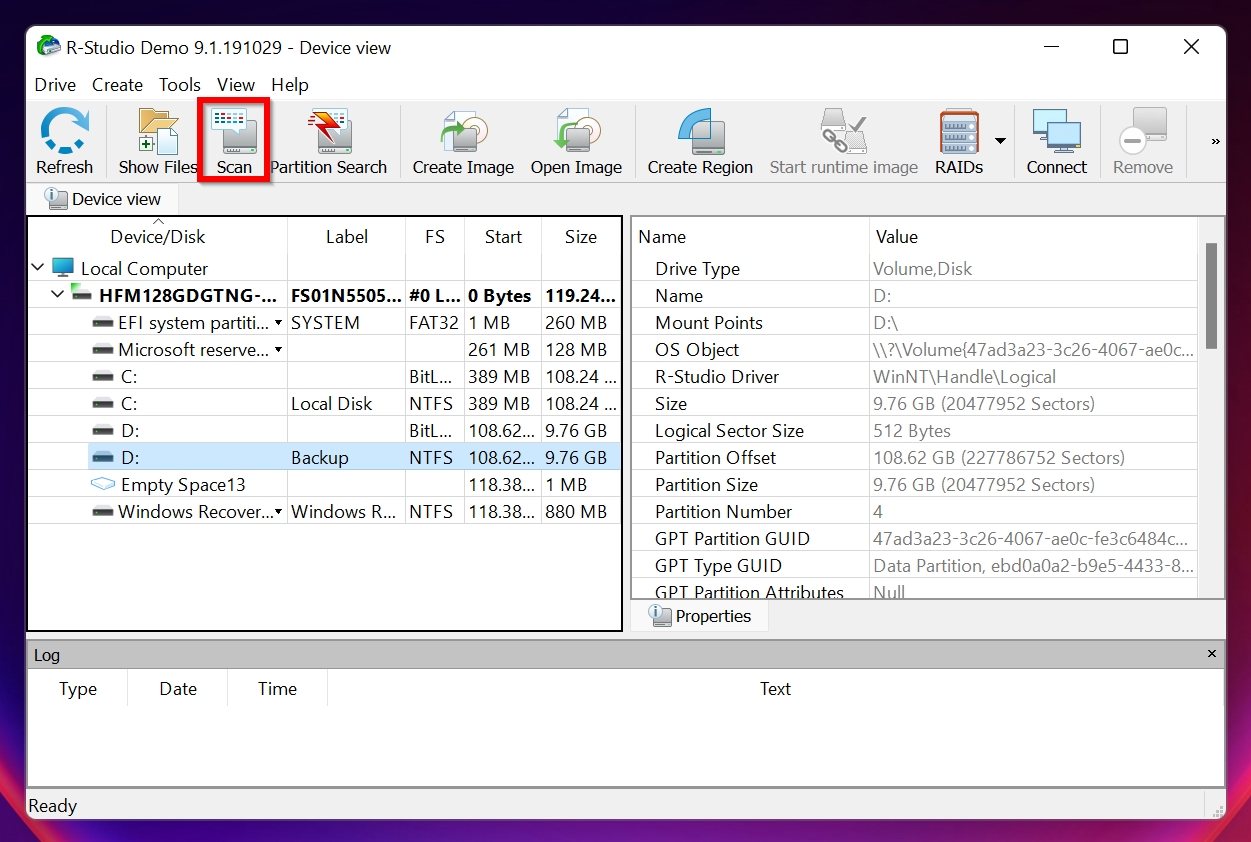The height and width of the screenshot is (842, 1251).
Task: Click the Label column header
Action: [x=347, y=237]
